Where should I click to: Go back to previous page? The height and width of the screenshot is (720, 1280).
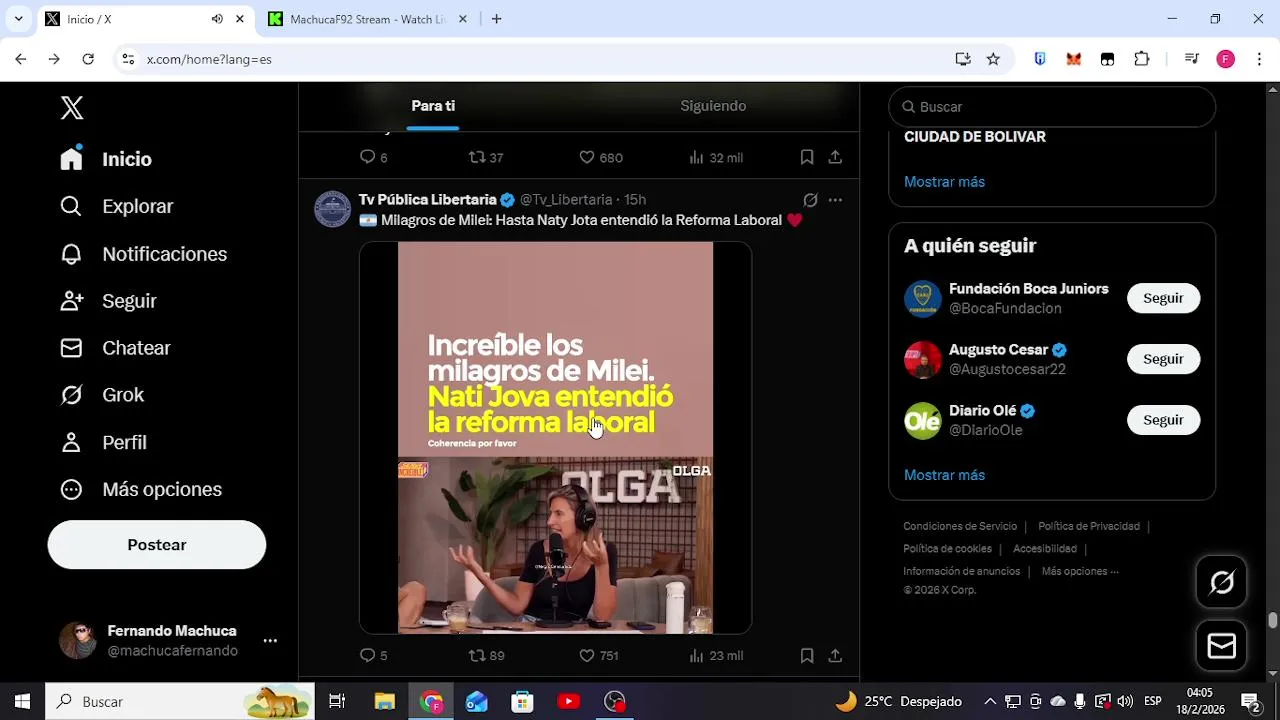click(21, 59)
